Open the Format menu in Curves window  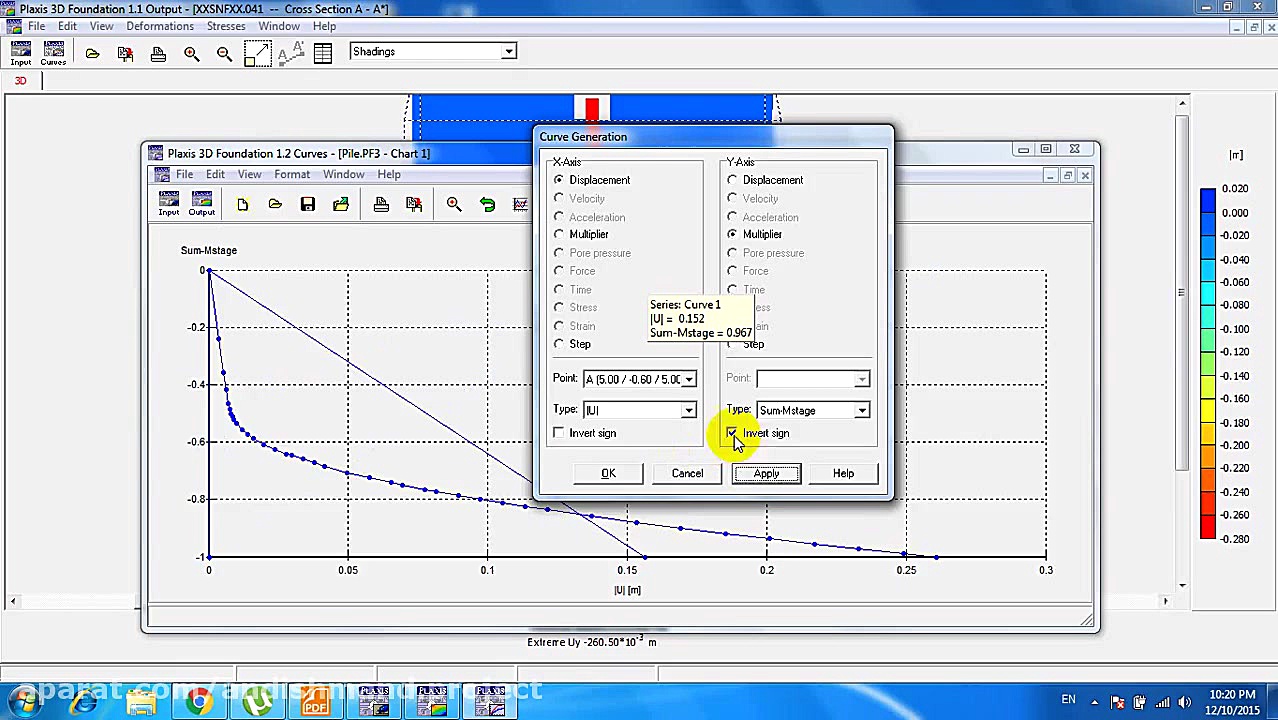pyautogui.click(x=292, y=174)
